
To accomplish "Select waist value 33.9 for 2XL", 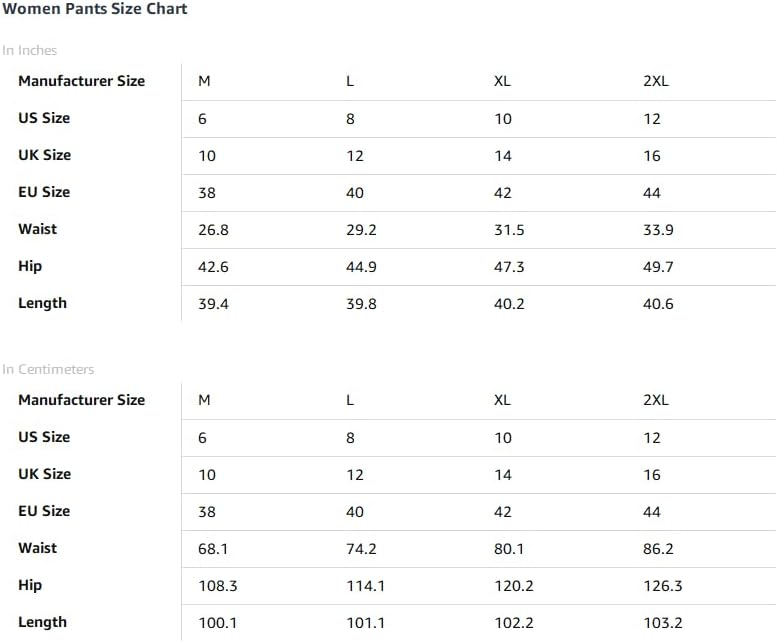I will pos(658,230).
